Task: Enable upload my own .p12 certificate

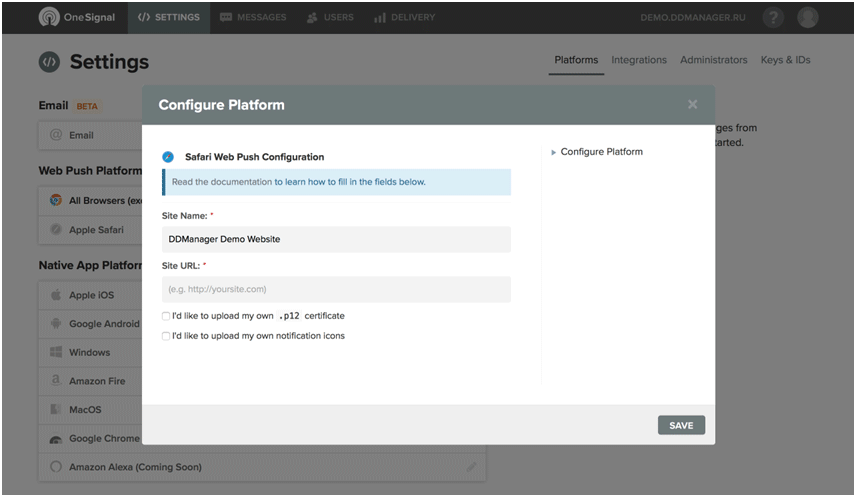Action: click(166, 316)
